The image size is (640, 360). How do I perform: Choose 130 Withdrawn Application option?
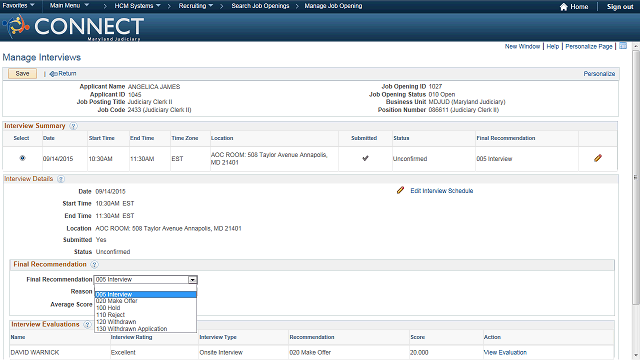(146, 329)
